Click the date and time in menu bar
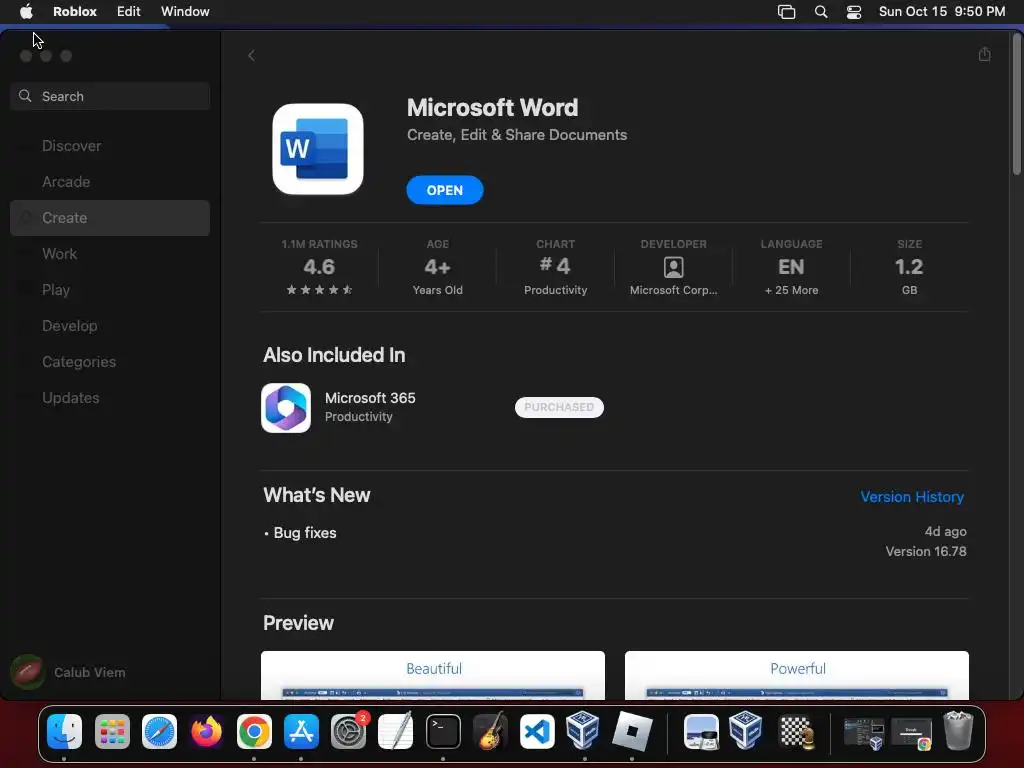Screen dimensions: 1024x768 click(942, 12)
